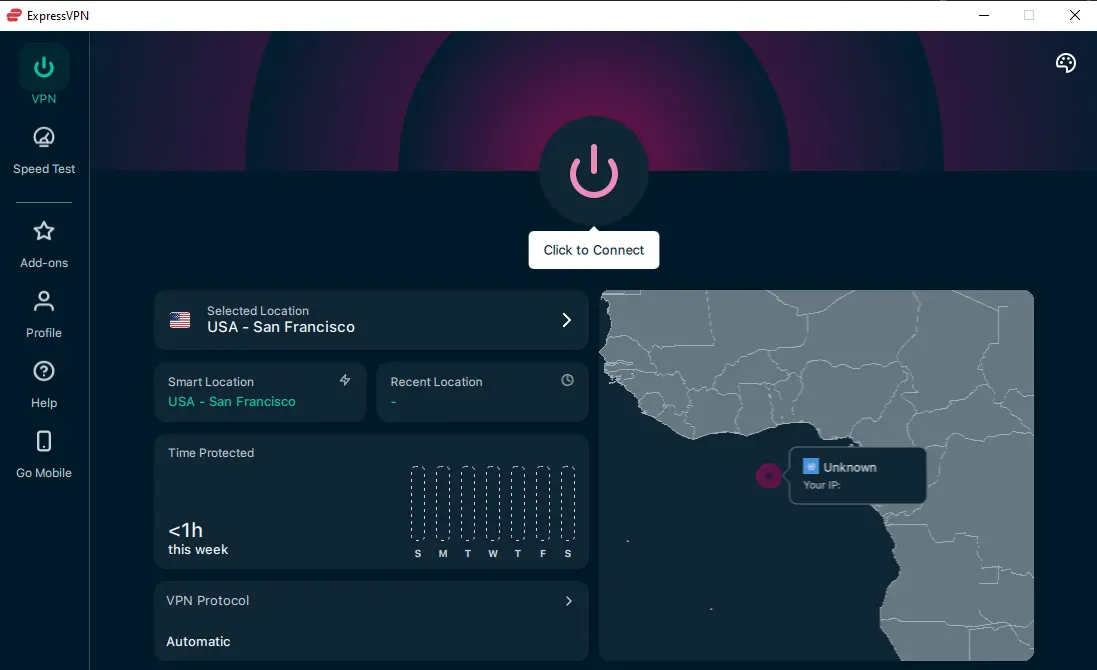1097x670 pixels.
Task: Click the USA flag icon
Action: [180, 320]
